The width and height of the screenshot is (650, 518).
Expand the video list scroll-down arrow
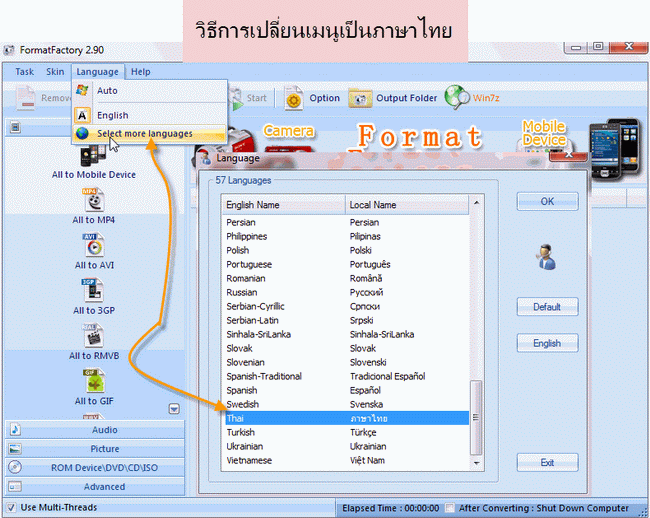(174, 409)
